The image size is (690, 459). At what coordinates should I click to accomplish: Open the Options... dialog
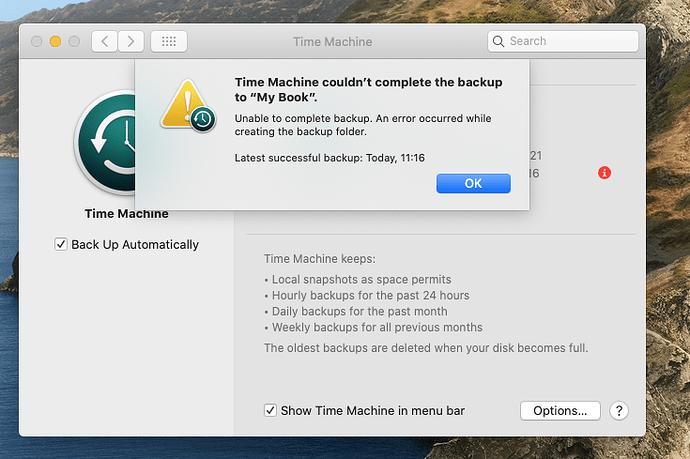point(560,411)
